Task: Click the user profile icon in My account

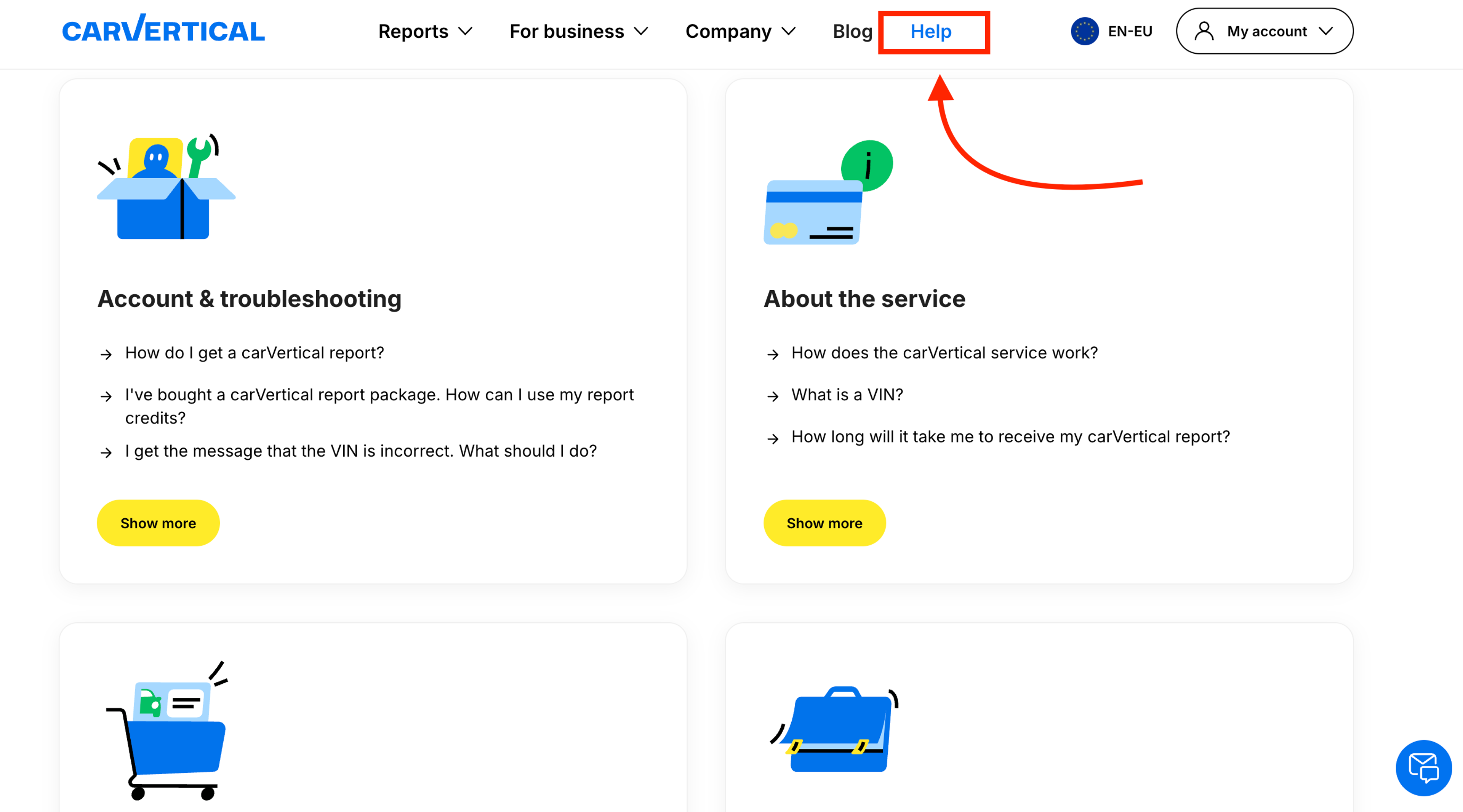Action: (x=1204, y=31)
